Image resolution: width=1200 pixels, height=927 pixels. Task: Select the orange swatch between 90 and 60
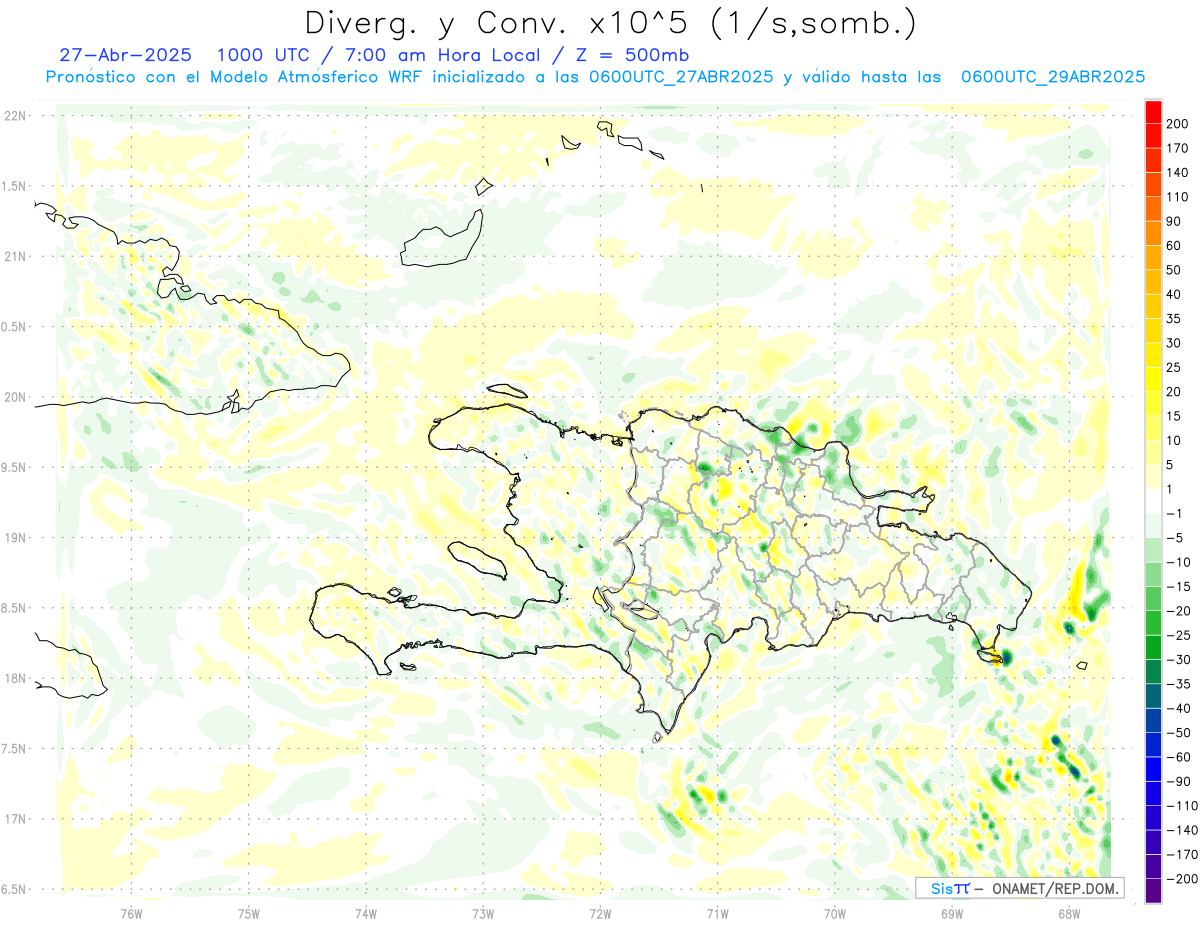click(1153, 232)
